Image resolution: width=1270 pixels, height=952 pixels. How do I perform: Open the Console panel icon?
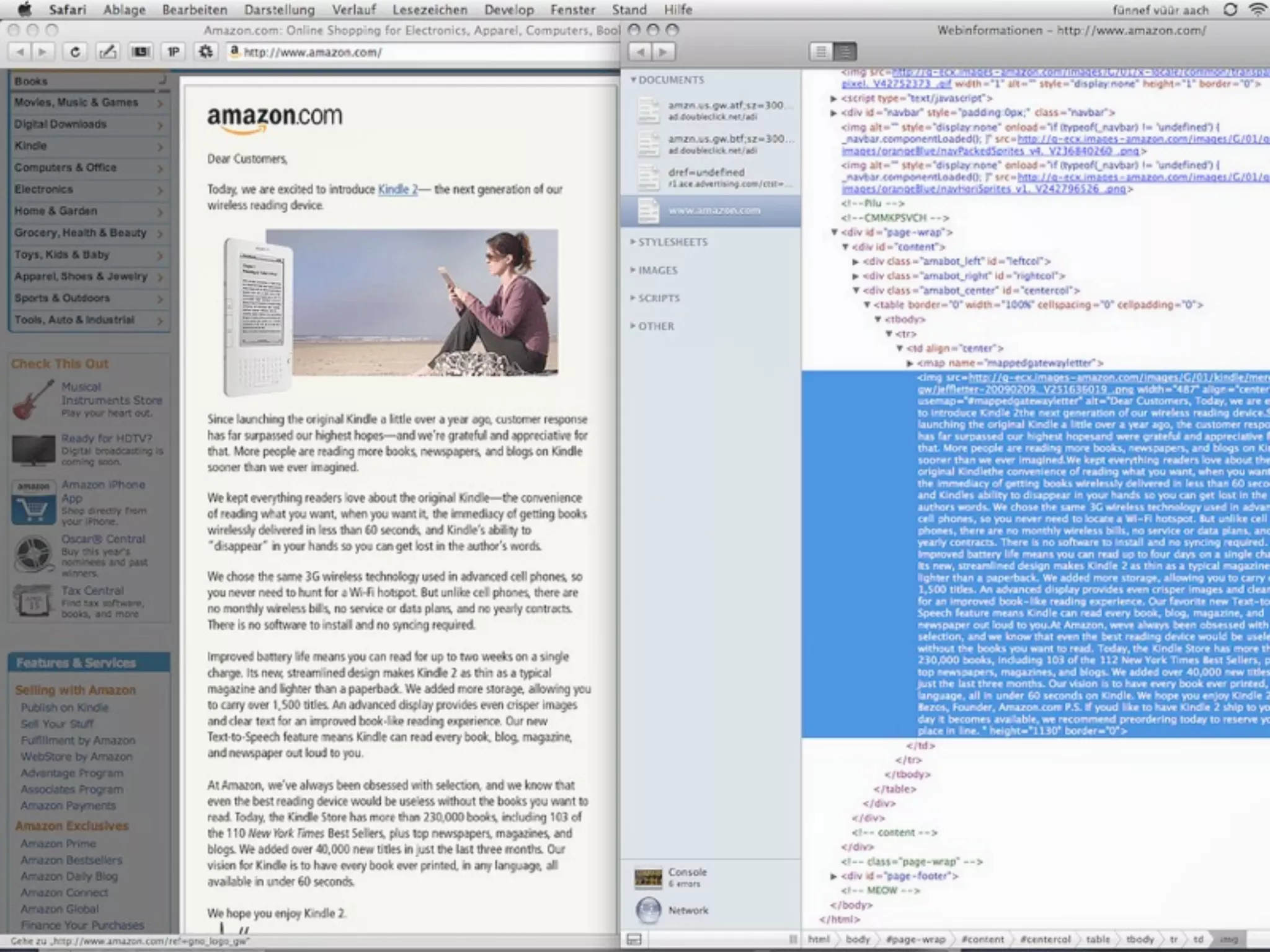[649, 877]
